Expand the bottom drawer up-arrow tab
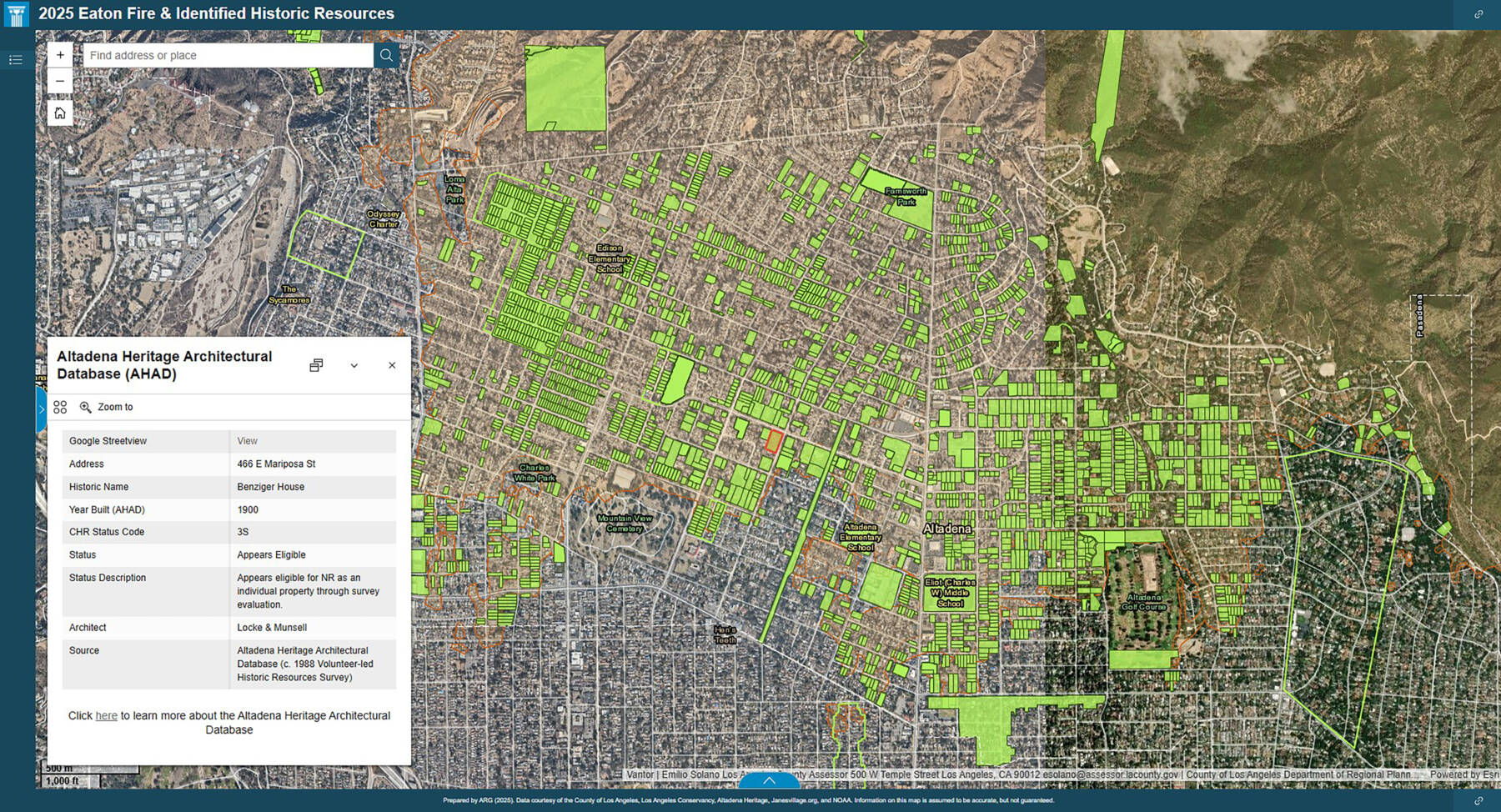This screenshot has height=812, width=1501. [x=769, y=781]
